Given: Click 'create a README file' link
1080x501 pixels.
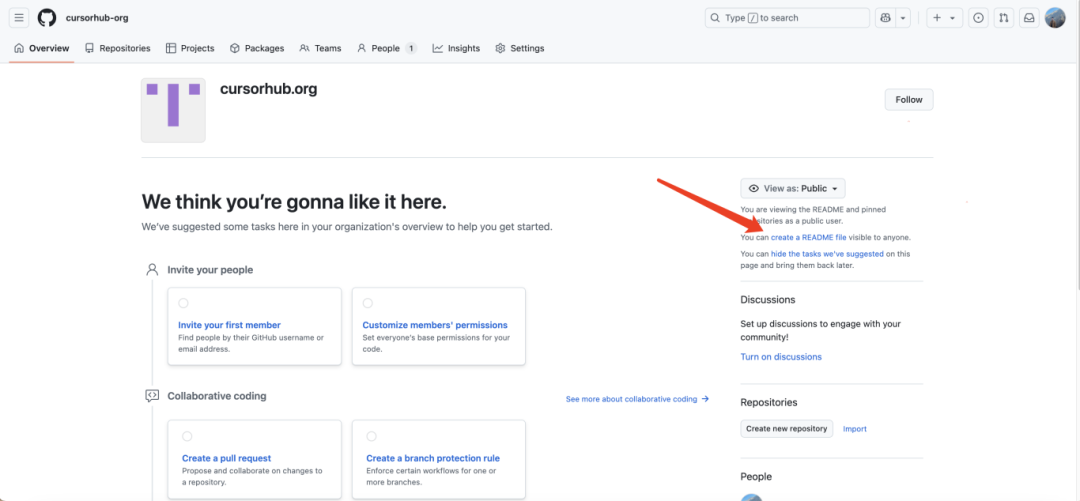Looking at the screenshot, I should (808, 238).
